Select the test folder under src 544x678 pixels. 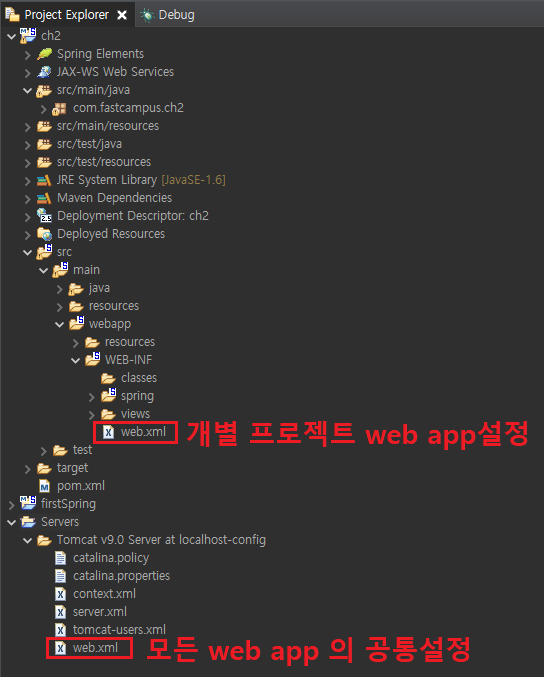pyautogui.click(x=83, y=450)
